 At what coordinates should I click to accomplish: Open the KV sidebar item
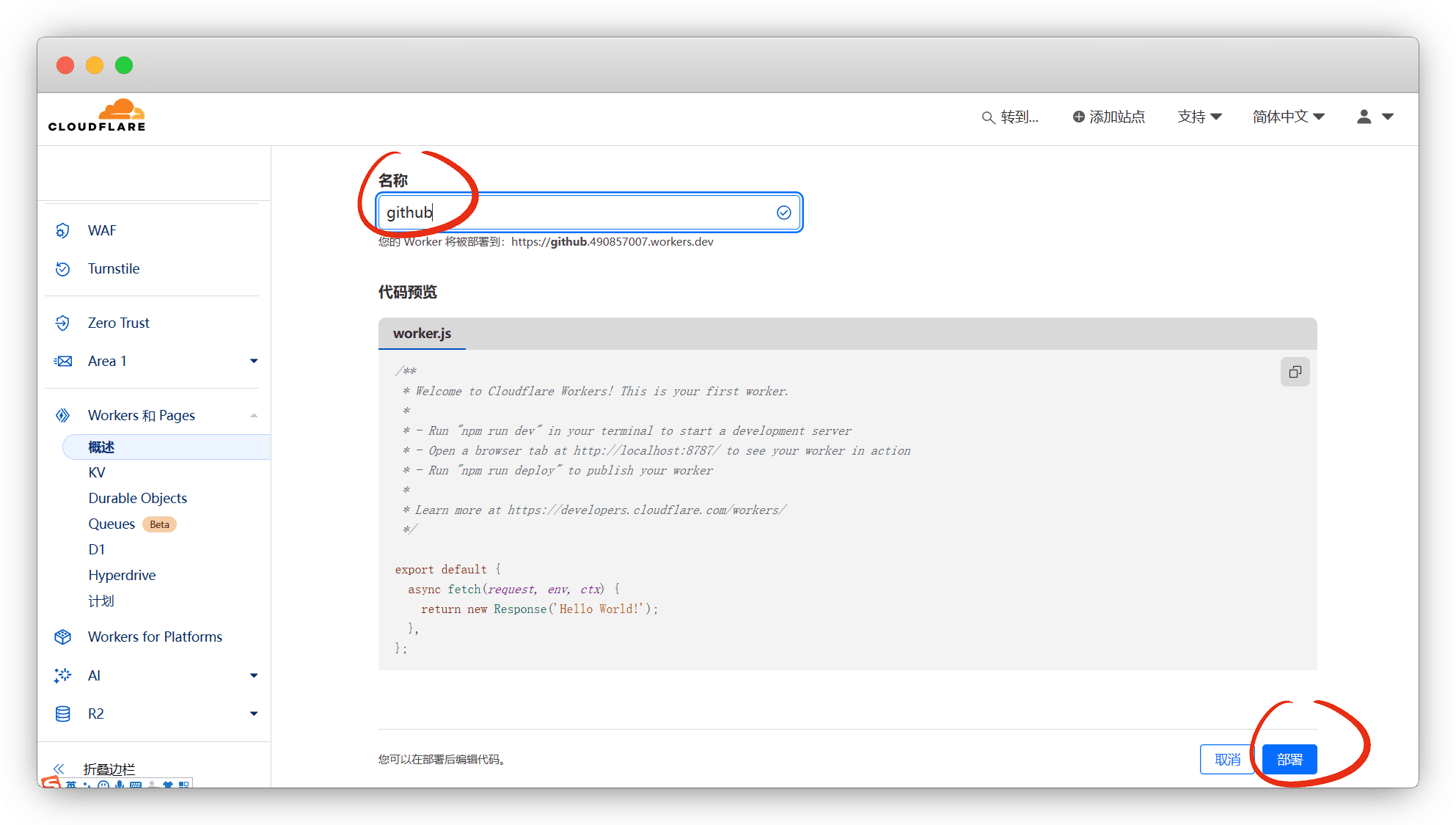pos(97,472)
